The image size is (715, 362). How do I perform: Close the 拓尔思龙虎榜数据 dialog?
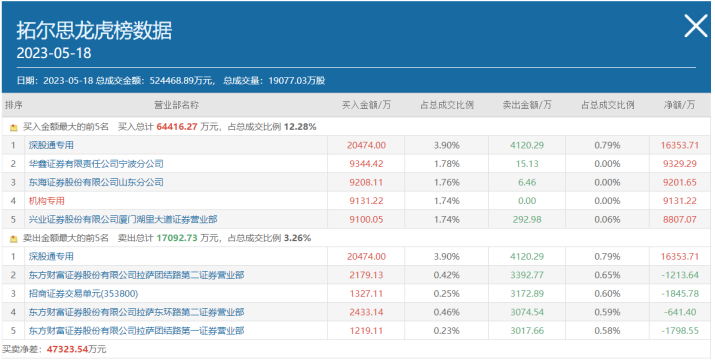click(x=696, y=26)
